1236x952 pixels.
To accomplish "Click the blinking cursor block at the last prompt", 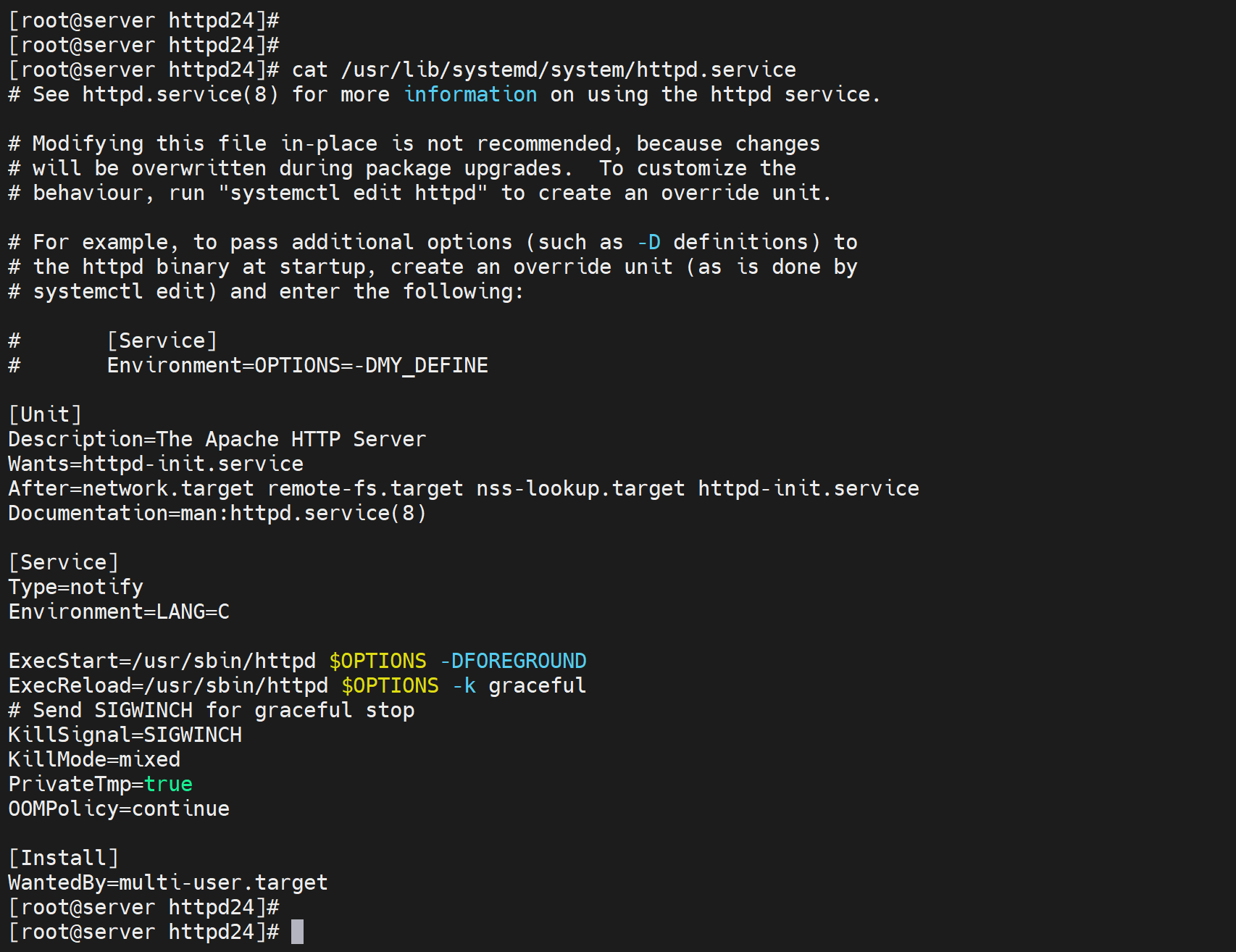I will pyautogui.click(x=297, y=932).
